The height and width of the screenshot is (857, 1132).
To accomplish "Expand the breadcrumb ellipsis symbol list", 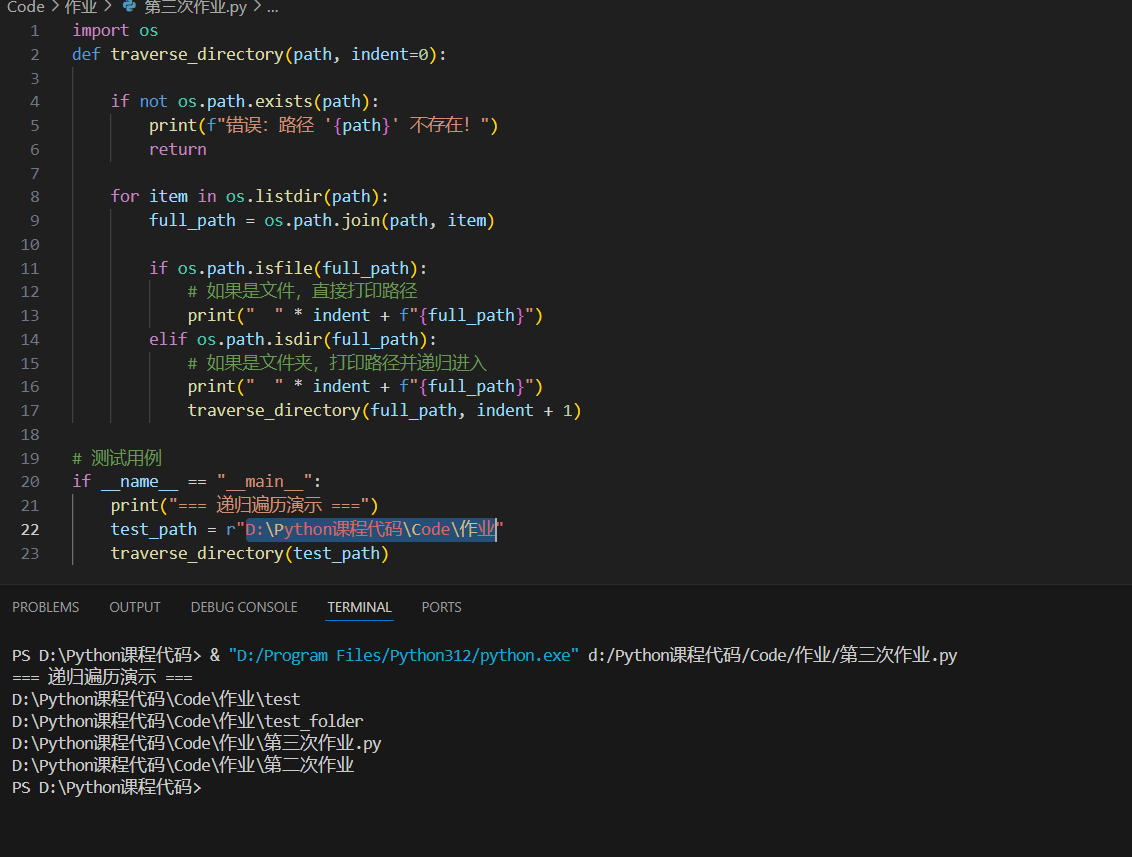I will point(272,7).
